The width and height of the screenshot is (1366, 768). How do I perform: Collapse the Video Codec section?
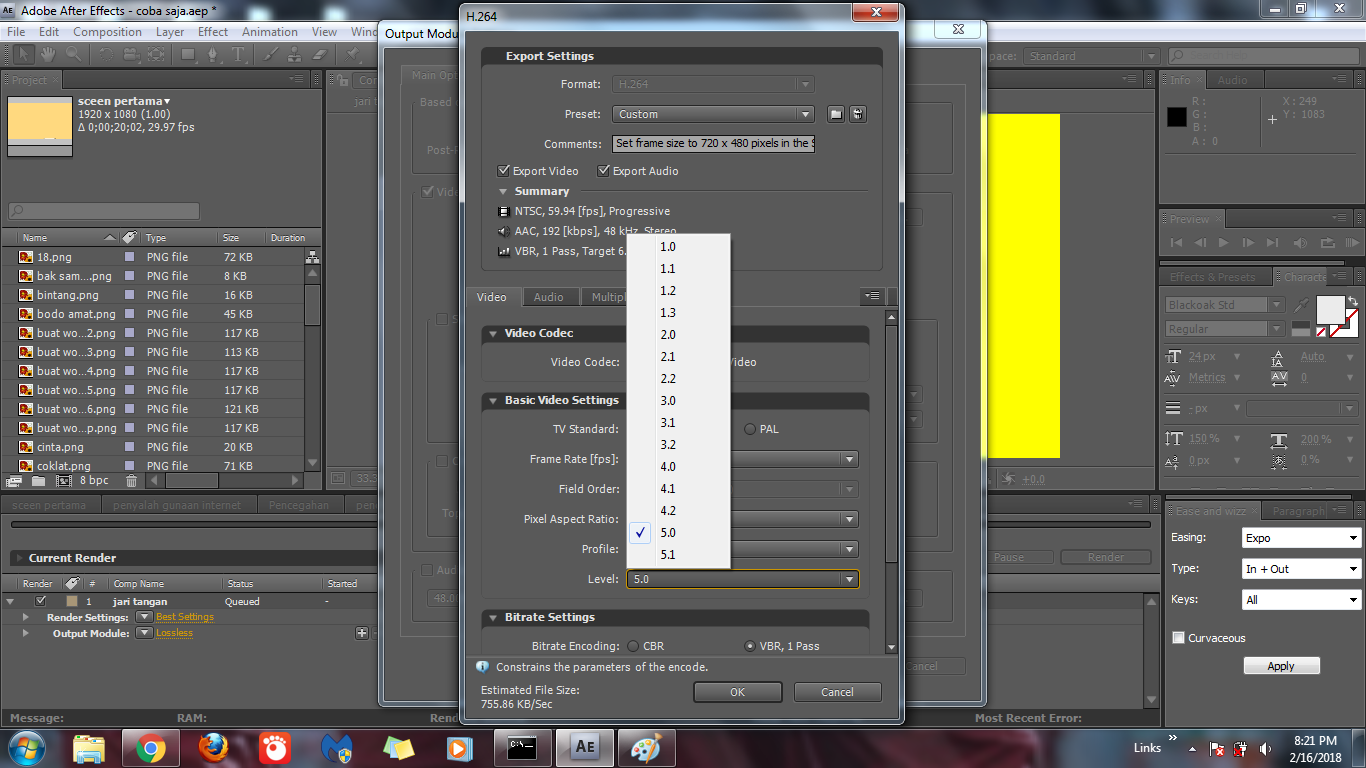493,333
